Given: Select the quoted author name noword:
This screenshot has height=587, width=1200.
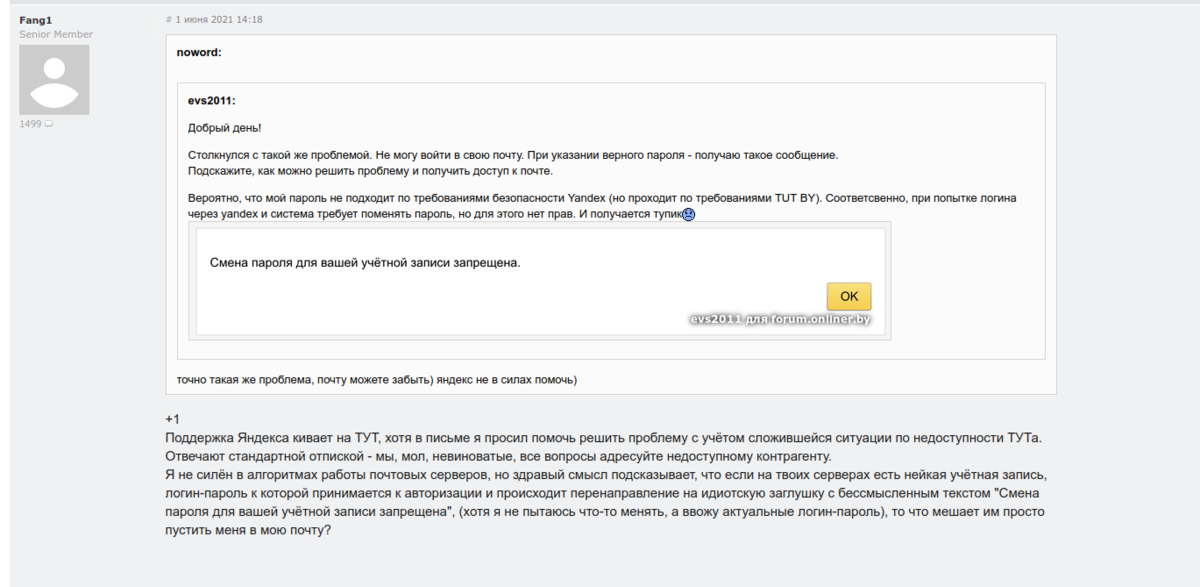Looking at the screenshot, I should tap(199, 52).
